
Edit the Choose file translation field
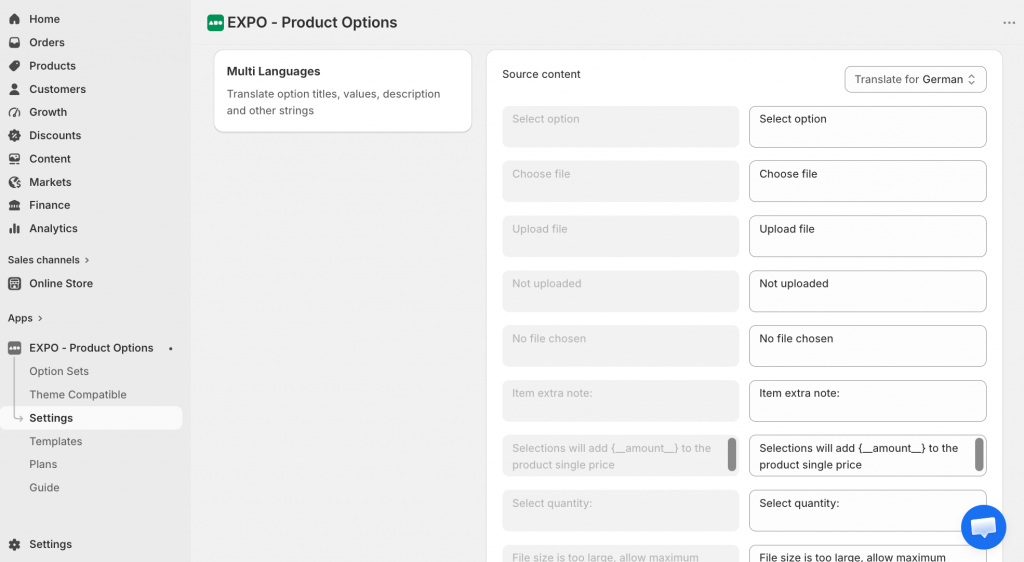(867, 181)
